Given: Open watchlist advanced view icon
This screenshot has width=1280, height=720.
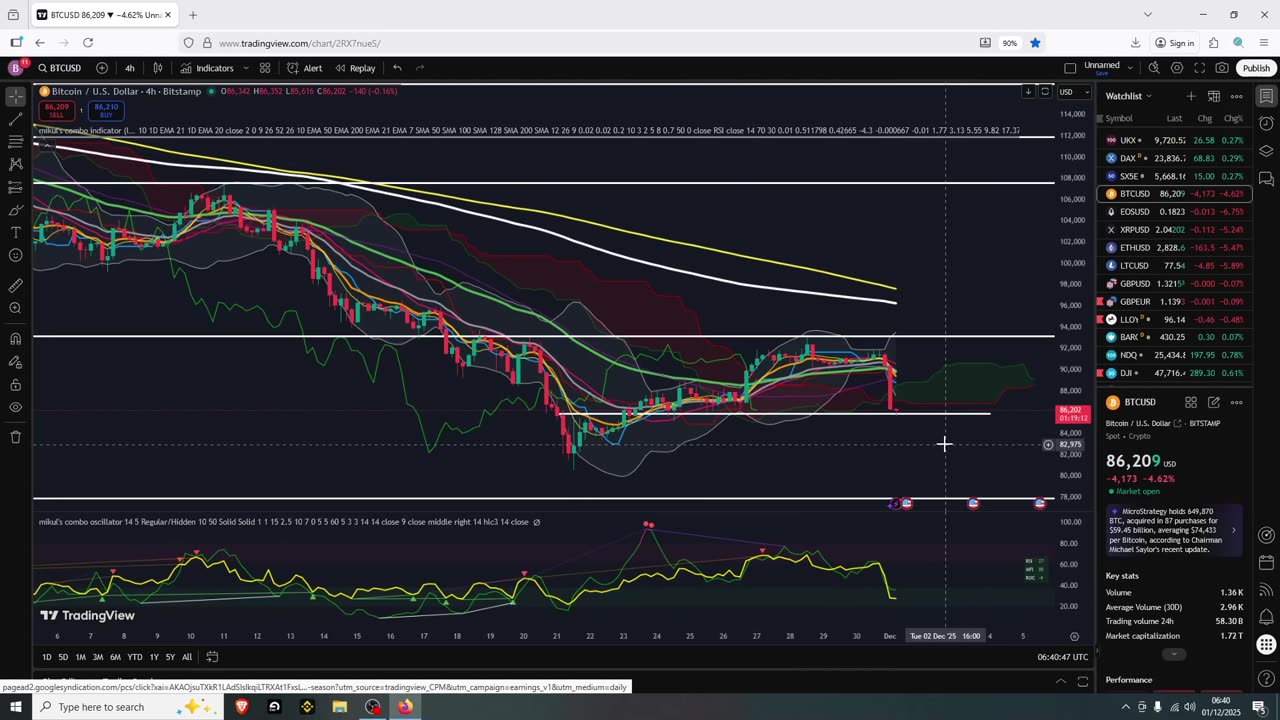Looking at the screenshot, I should pos(1214,96).
